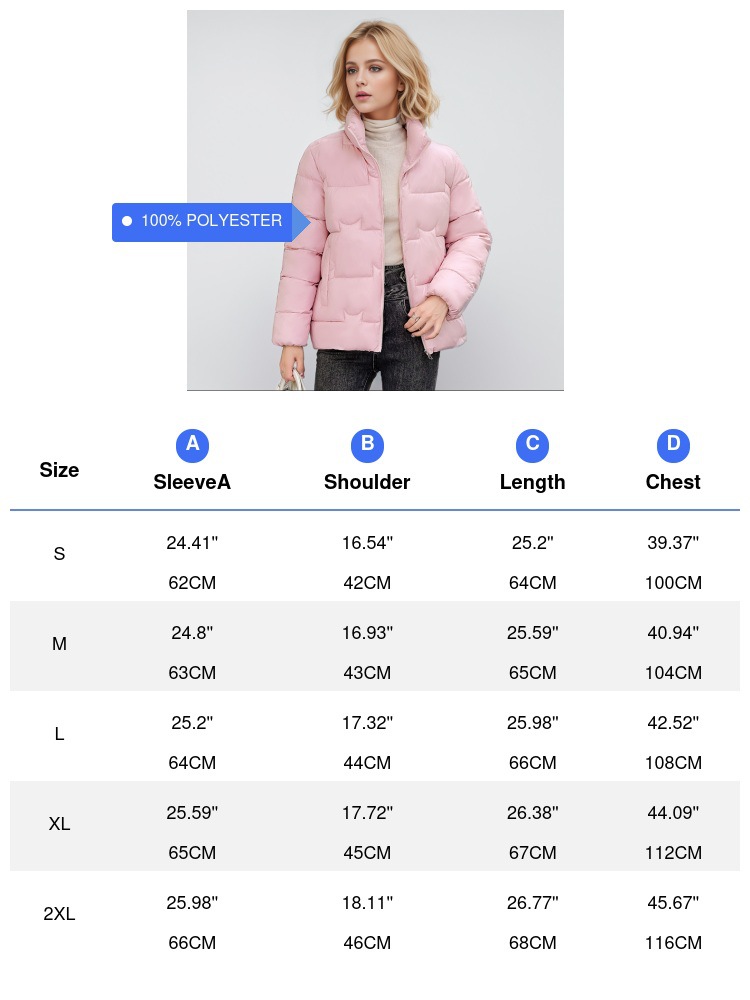Click the 46CM shoulder value
The image size is (750, 1000).
tap(367, 943)
